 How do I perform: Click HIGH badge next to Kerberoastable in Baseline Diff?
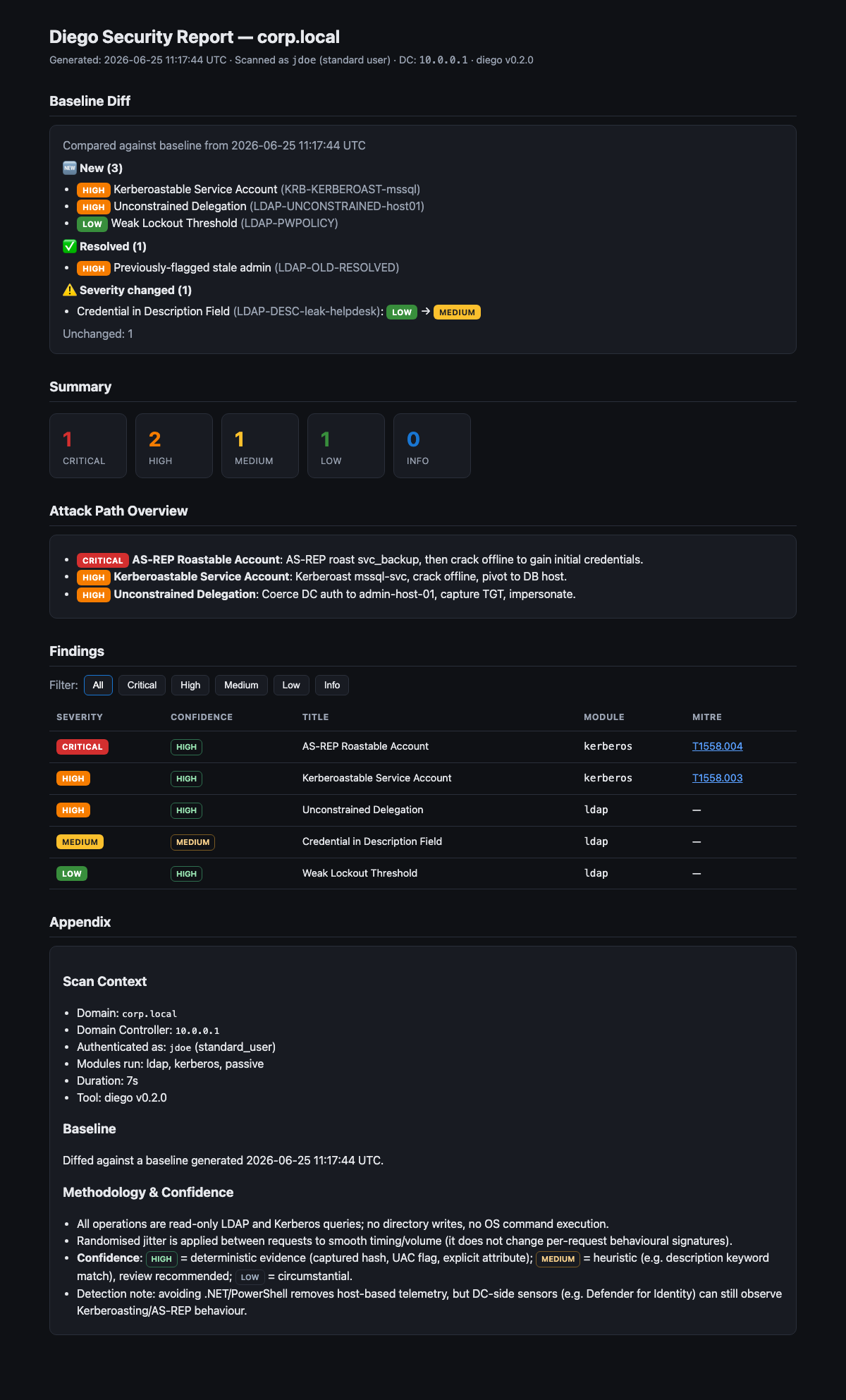94,190
